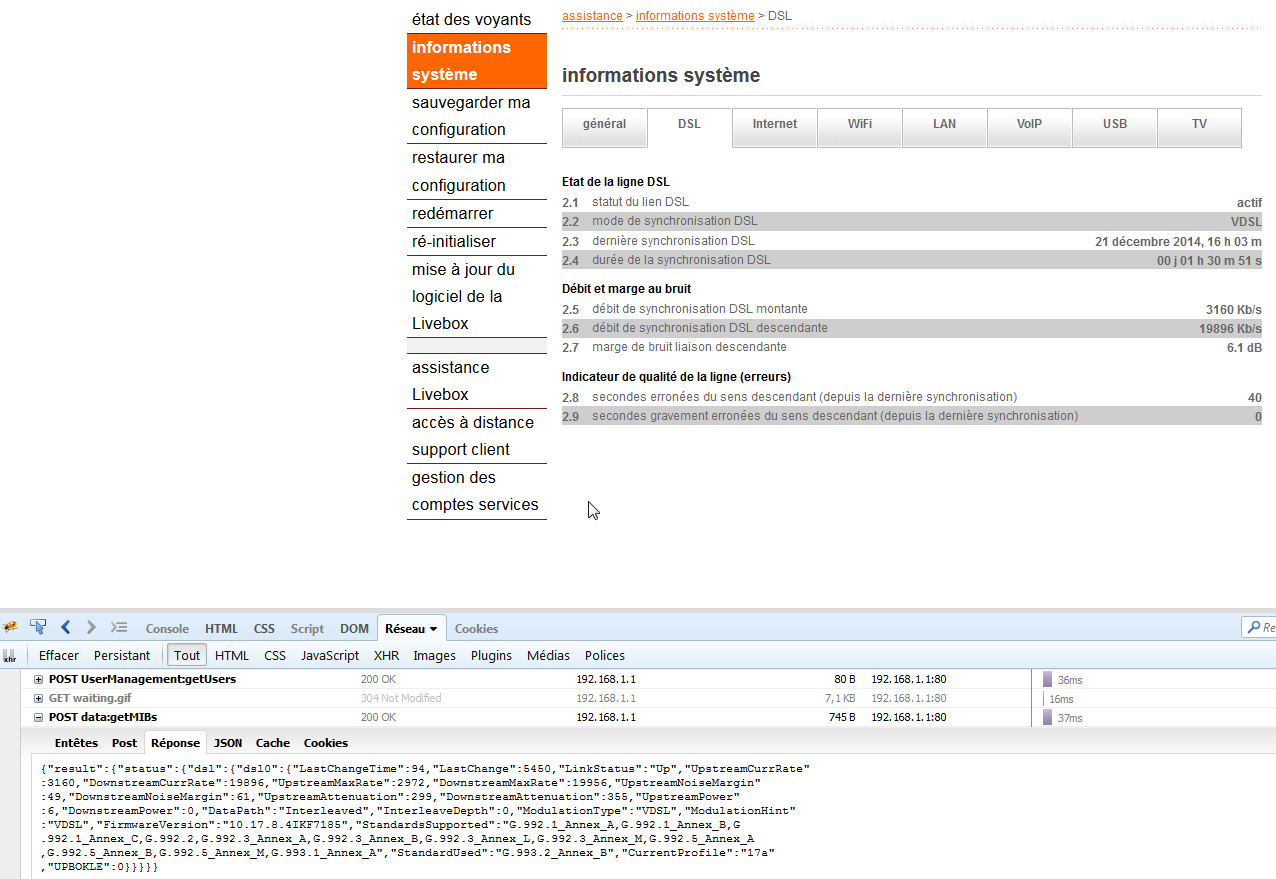Open the JSON response tab
The image size is (1276, 879).
tap(227, 743)
